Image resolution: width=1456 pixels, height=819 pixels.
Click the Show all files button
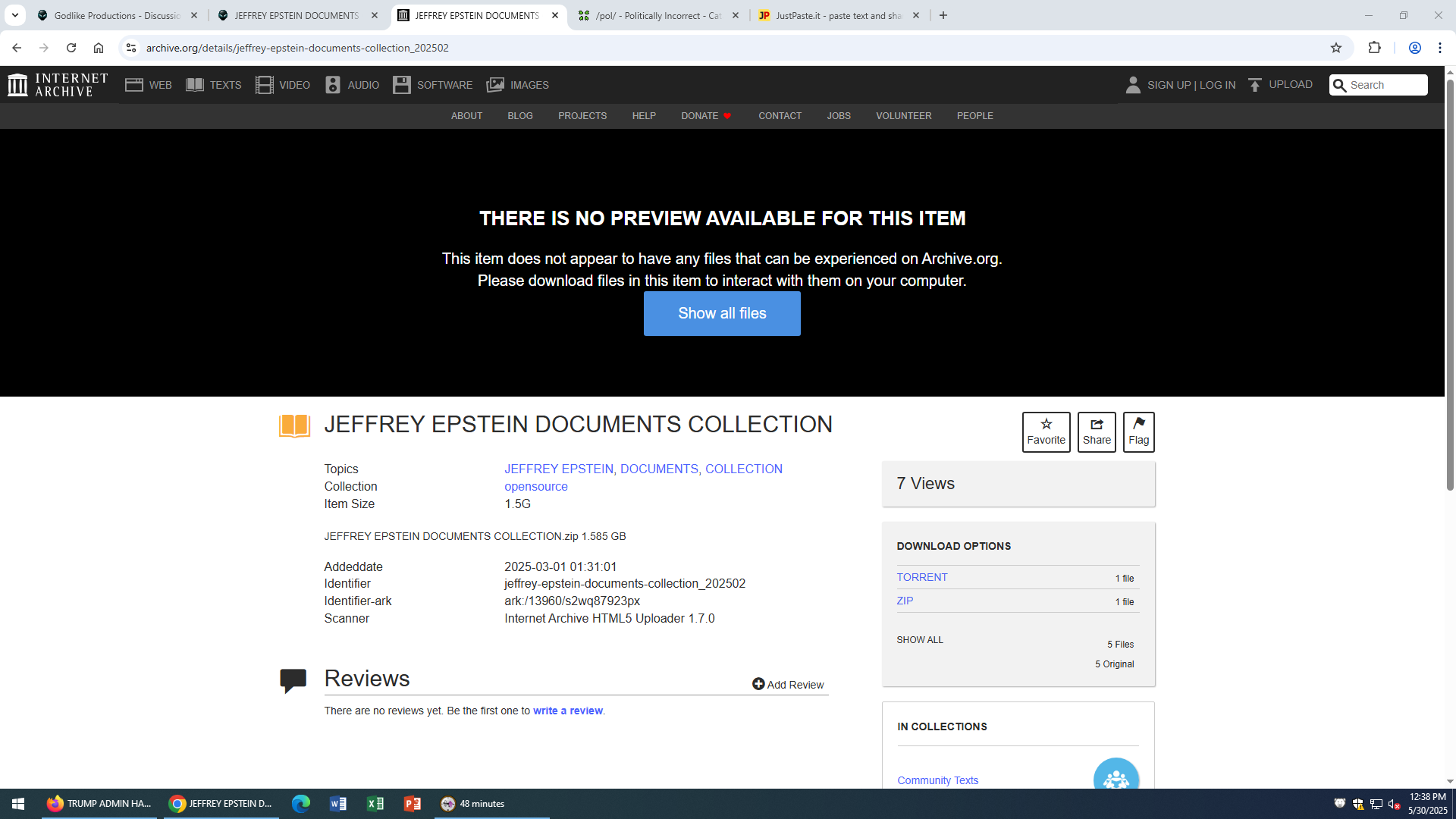coord(722,313)
